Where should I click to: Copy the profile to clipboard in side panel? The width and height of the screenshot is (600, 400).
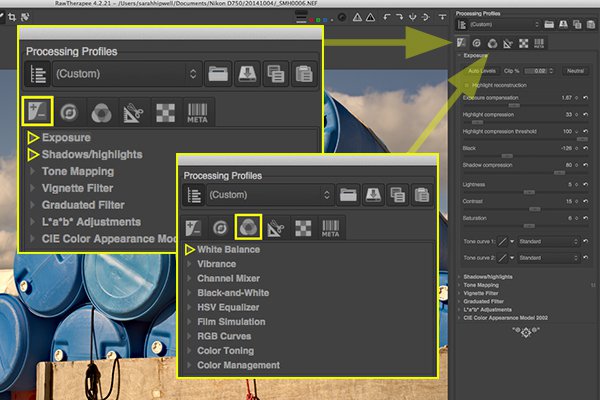tap(577, 25)
